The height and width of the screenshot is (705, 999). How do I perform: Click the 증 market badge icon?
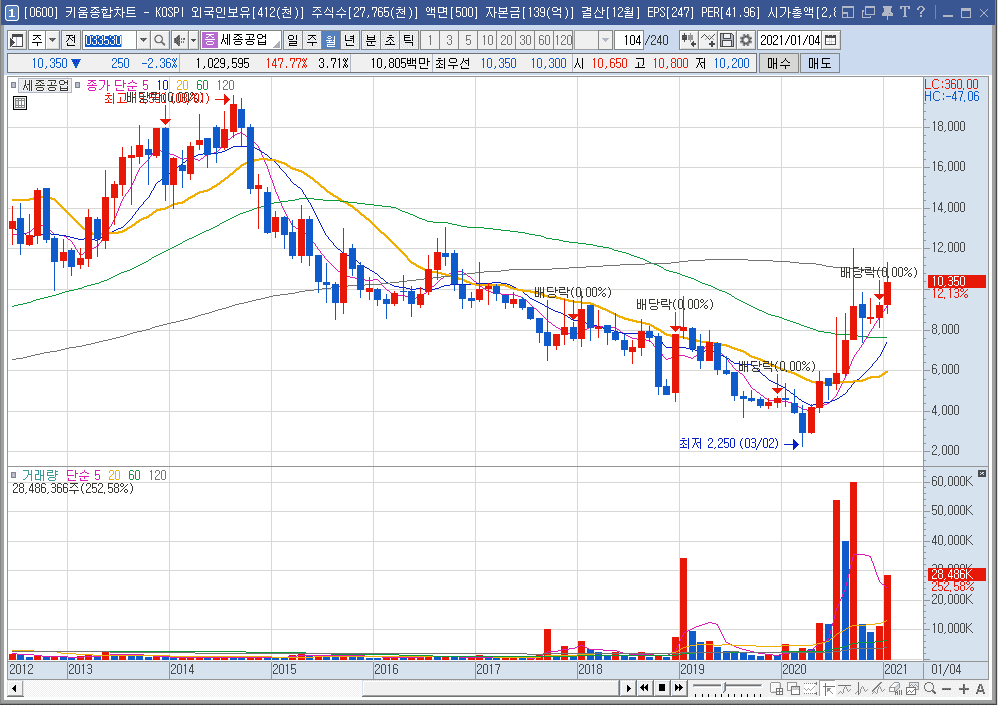pyautogui.click(x=210, y=41)
